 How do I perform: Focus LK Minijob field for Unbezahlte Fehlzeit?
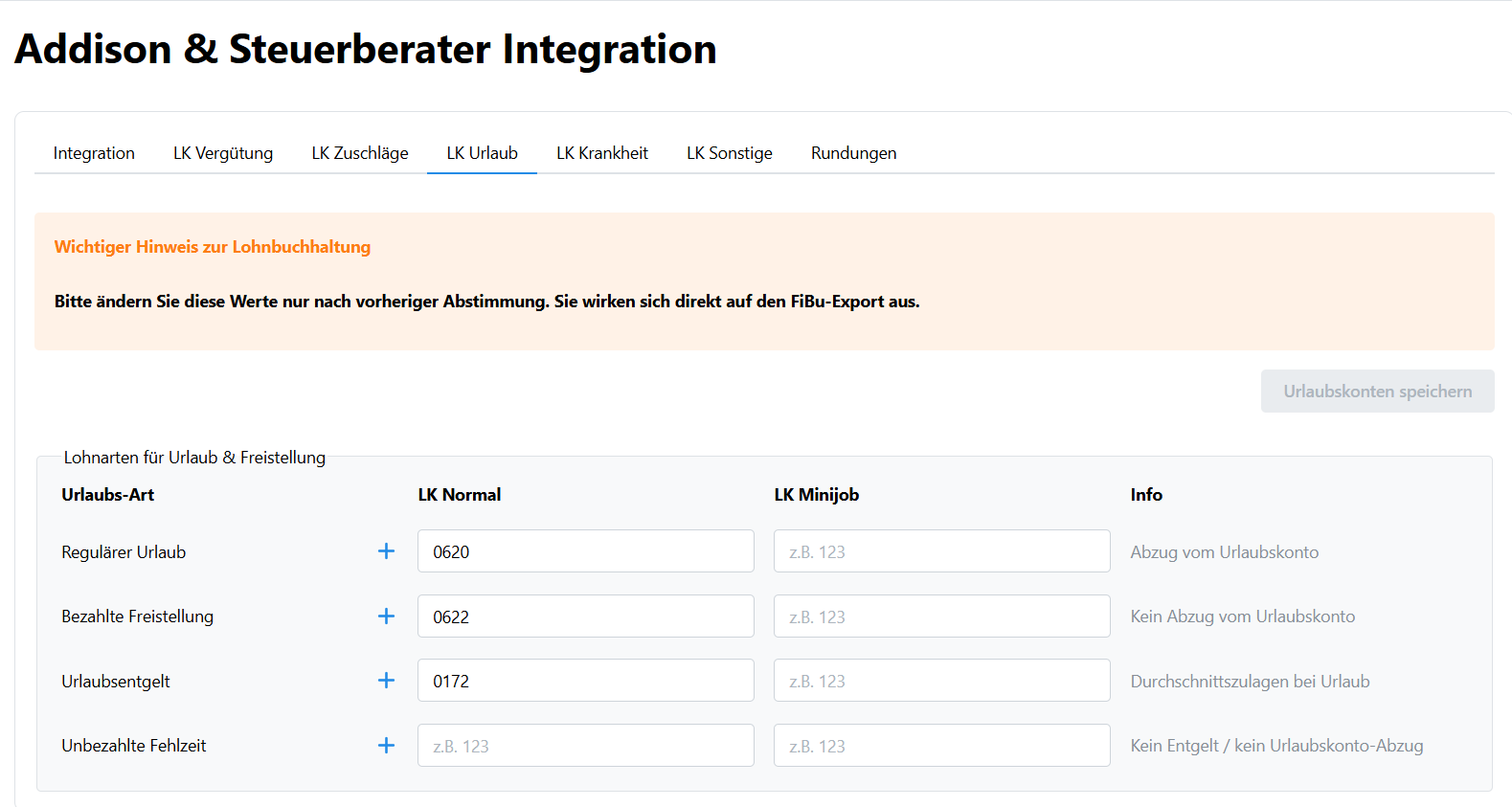pos(942,746)
